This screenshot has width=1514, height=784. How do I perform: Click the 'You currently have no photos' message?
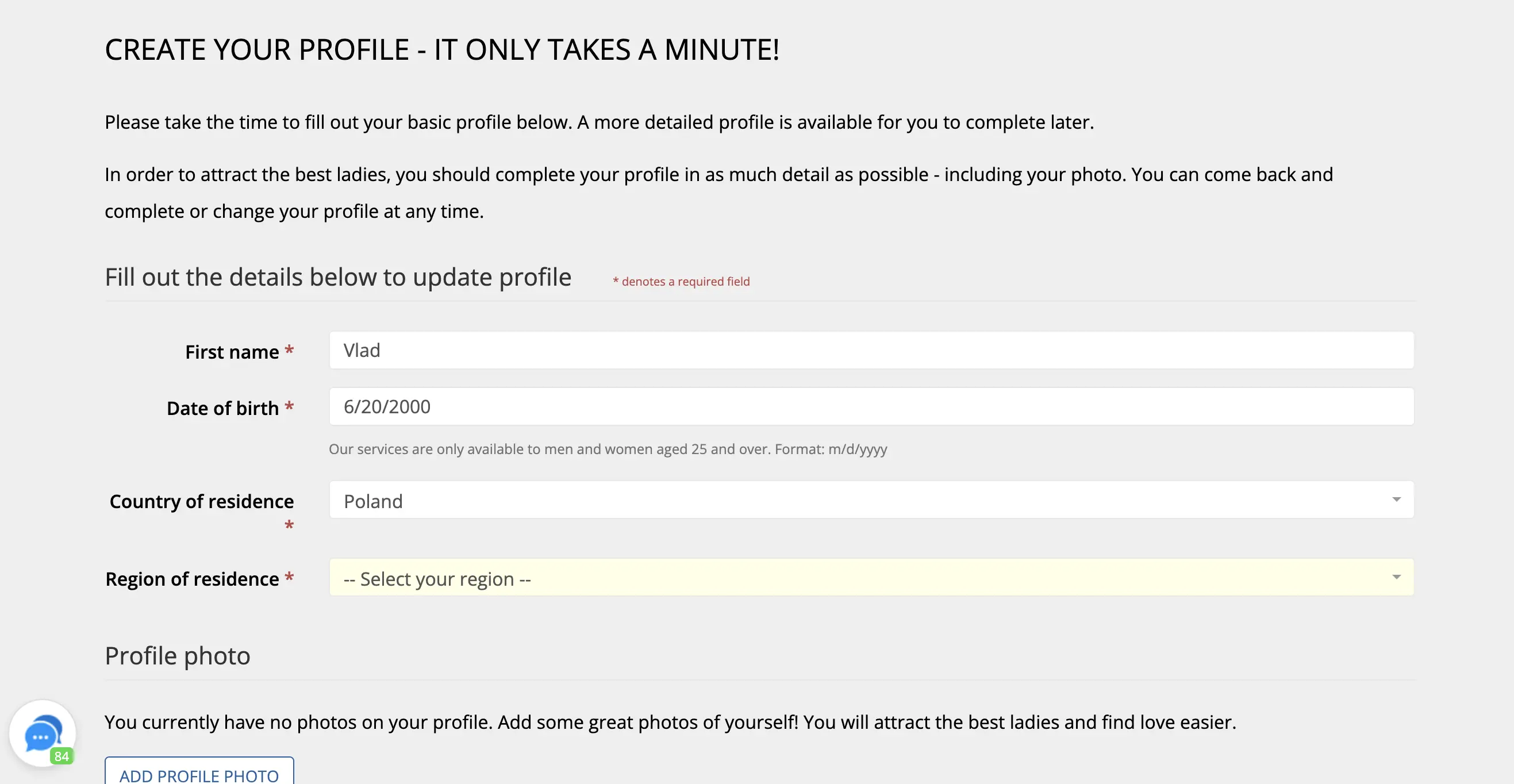click(670, 722)
